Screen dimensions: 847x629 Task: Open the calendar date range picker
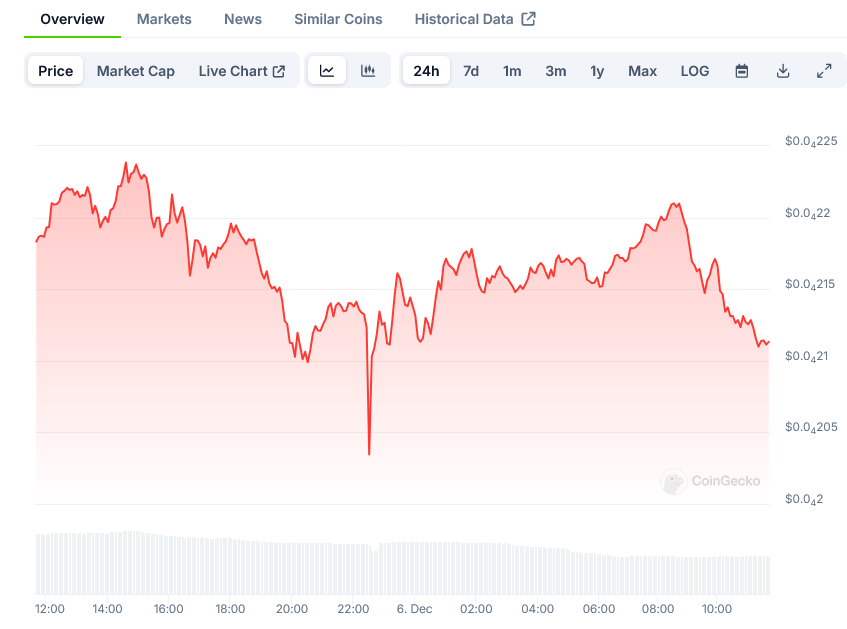click(742, 71)
